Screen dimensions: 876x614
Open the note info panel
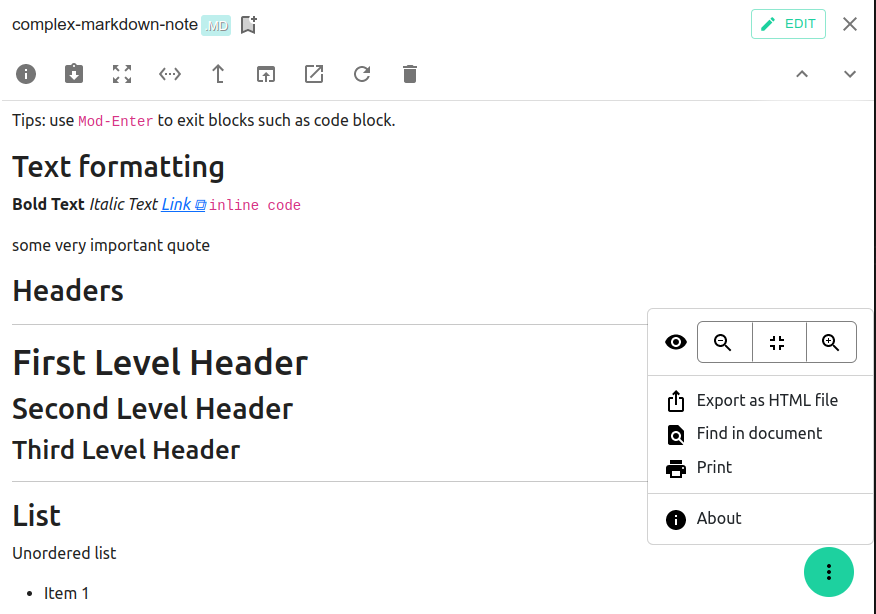[26, 74]
